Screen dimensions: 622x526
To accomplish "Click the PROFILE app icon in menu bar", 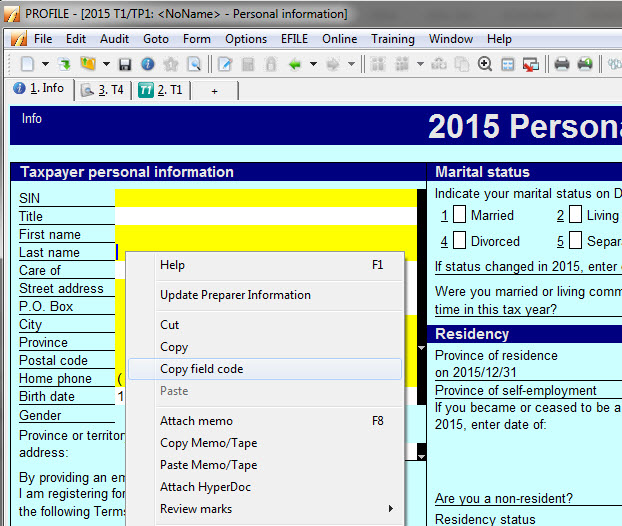I will point(19,39).
